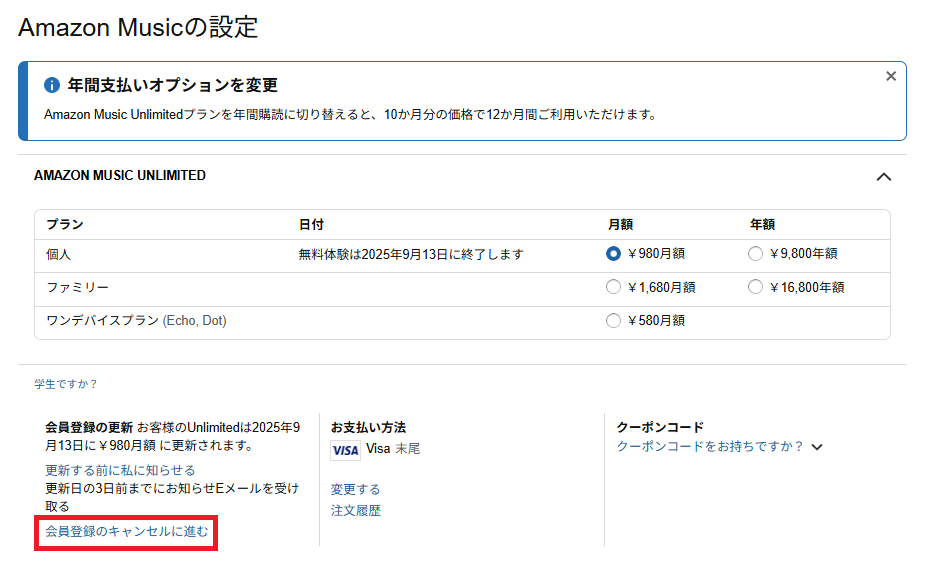This screenshot has width=934, height=571.
Task: Open the 学生ですか？ link
Action: pyautogui.click(x=66, y=384)
